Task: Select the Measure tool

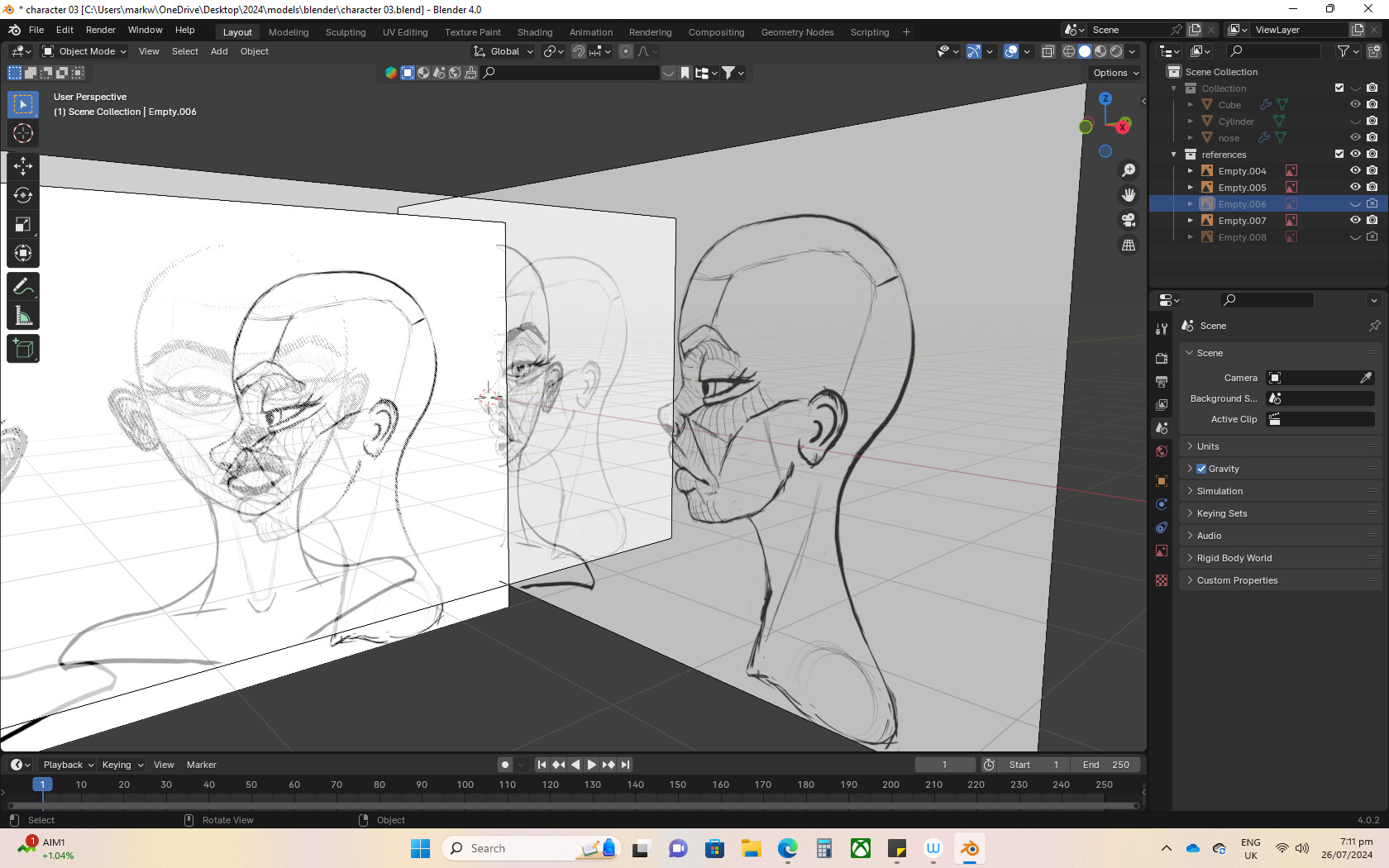Action: click(23, 315)
